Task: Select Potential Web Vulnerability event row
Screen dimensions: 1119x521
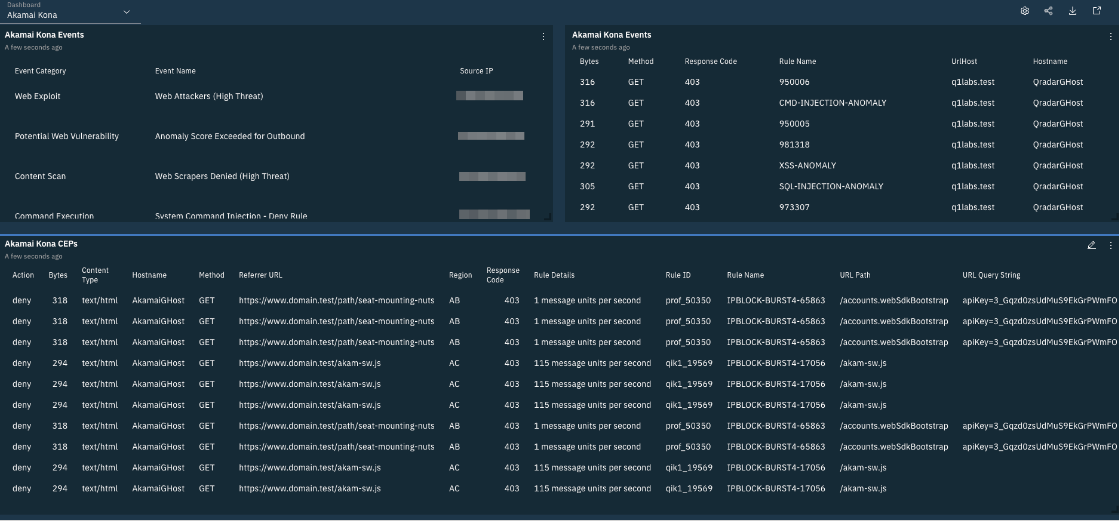Action: (66, 136)
